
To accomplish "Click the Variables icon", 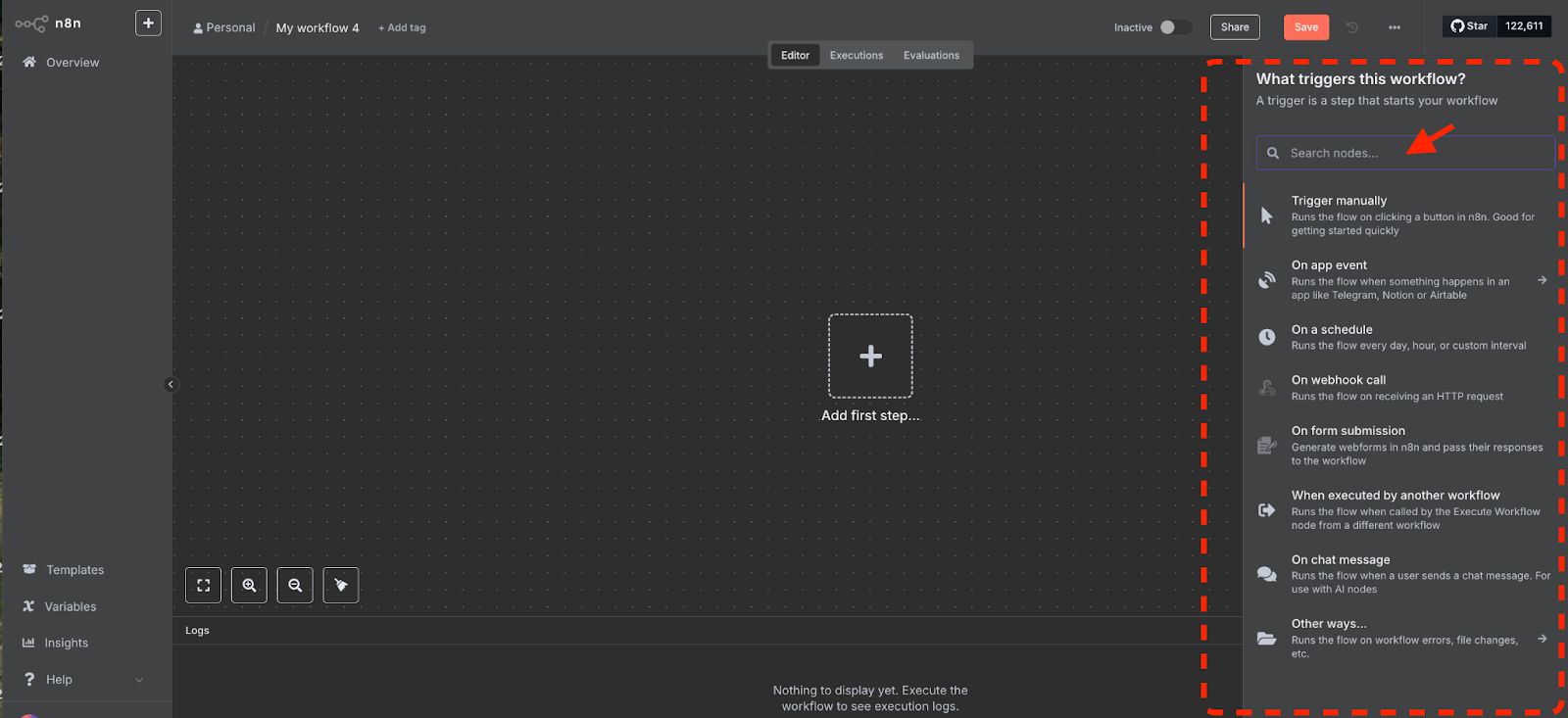I will coord(28,606).
